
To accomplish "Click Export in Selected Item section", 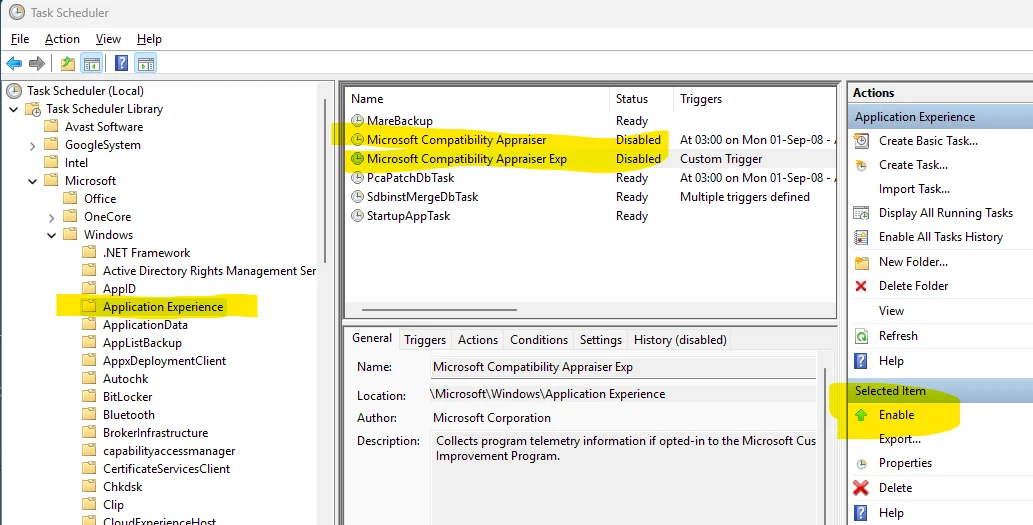I will click(900, 439).
